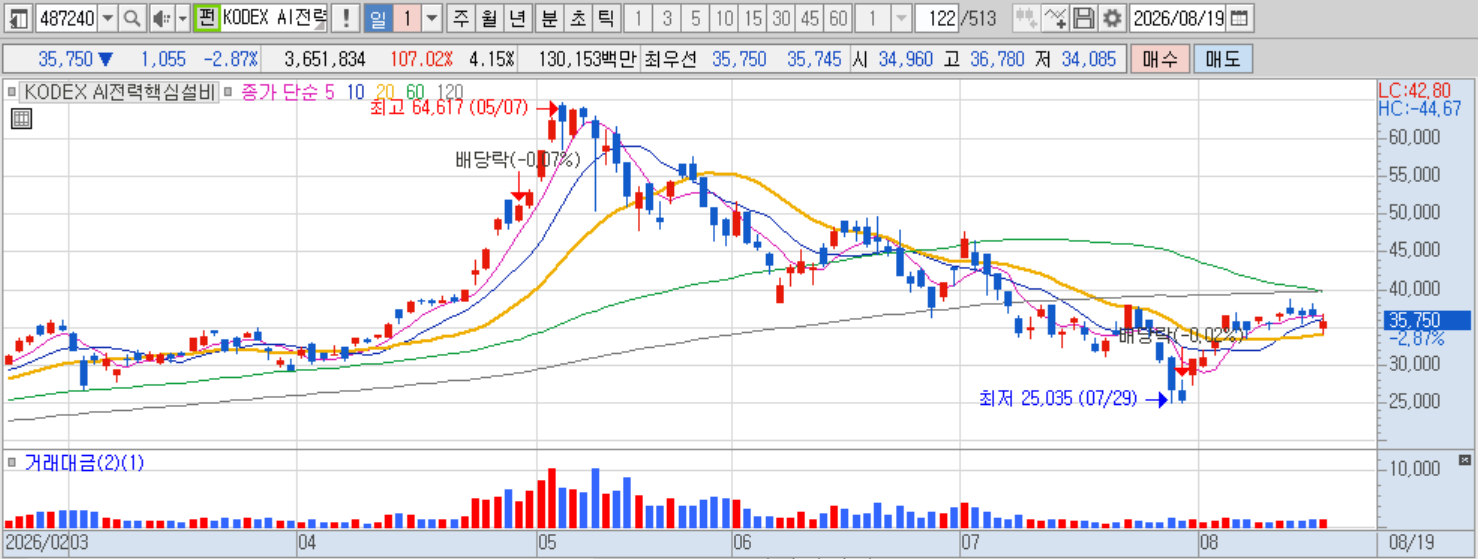Click the 130,153백만 trading value

click(588, 59)
